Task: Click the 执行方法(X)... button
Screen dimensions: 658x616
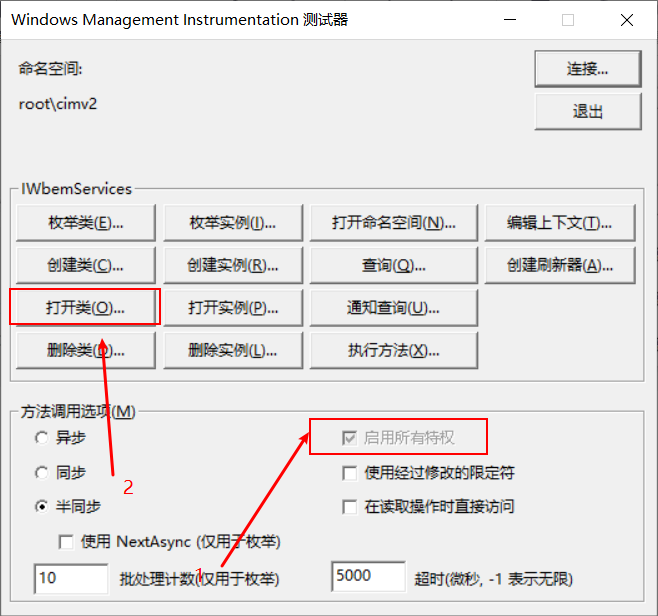Action: 394,350
